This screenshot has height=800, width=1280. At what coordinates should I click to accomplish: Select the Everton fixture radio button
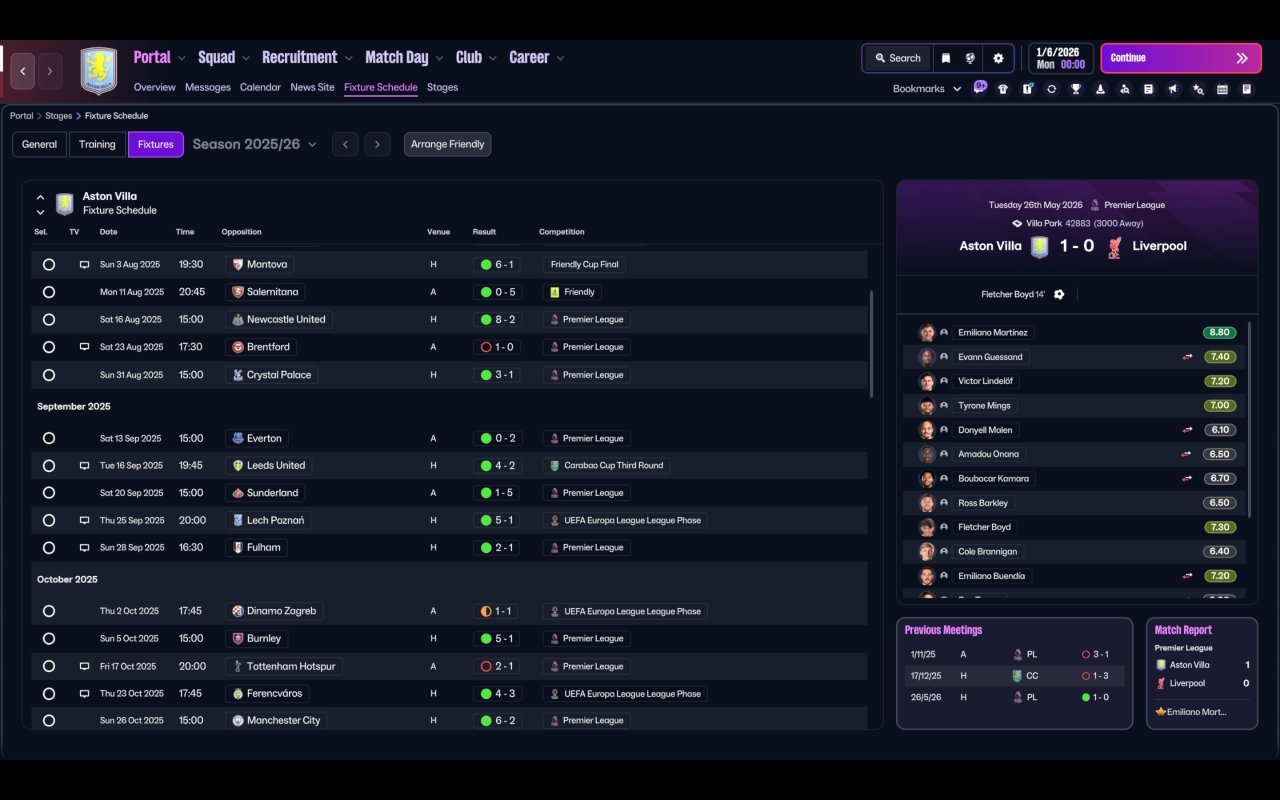click(49, 438)
